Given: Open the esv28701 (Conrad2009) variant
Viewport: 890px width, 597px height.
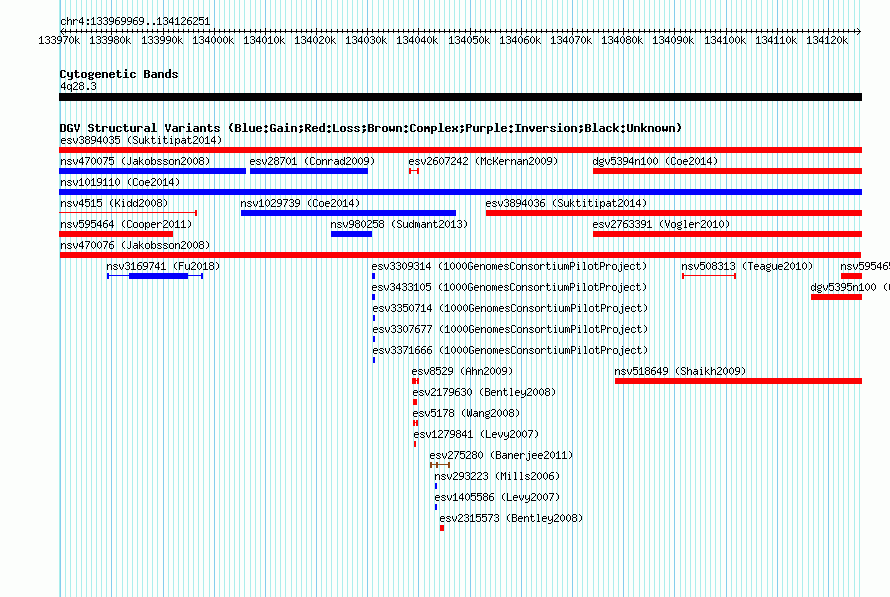Looking at the screenshot, I should point(312,161).
